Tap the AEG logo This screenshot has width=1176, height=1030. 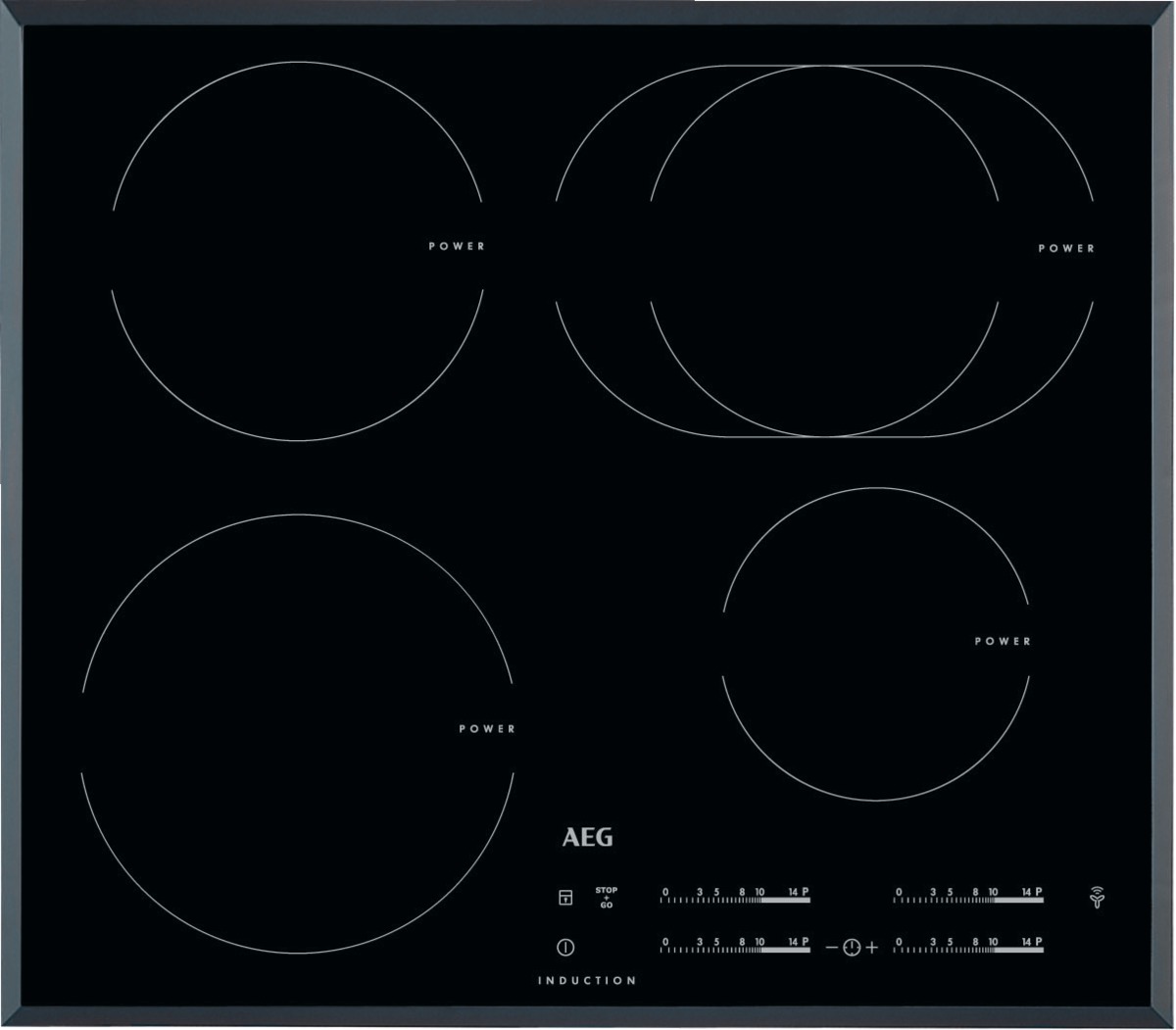coord(587,838)
